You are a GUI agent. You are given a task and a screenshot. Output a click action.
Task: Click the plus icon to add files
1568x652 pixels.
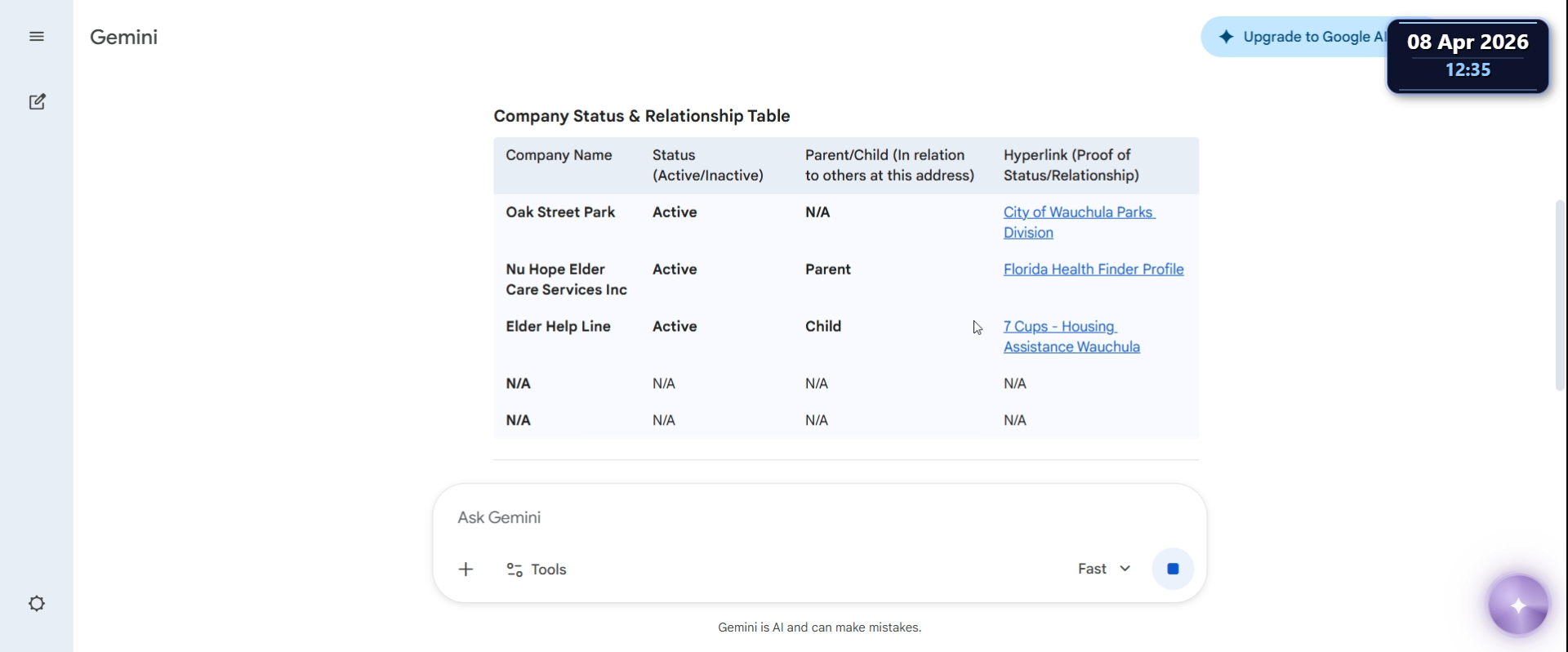(x=465, y=569)
